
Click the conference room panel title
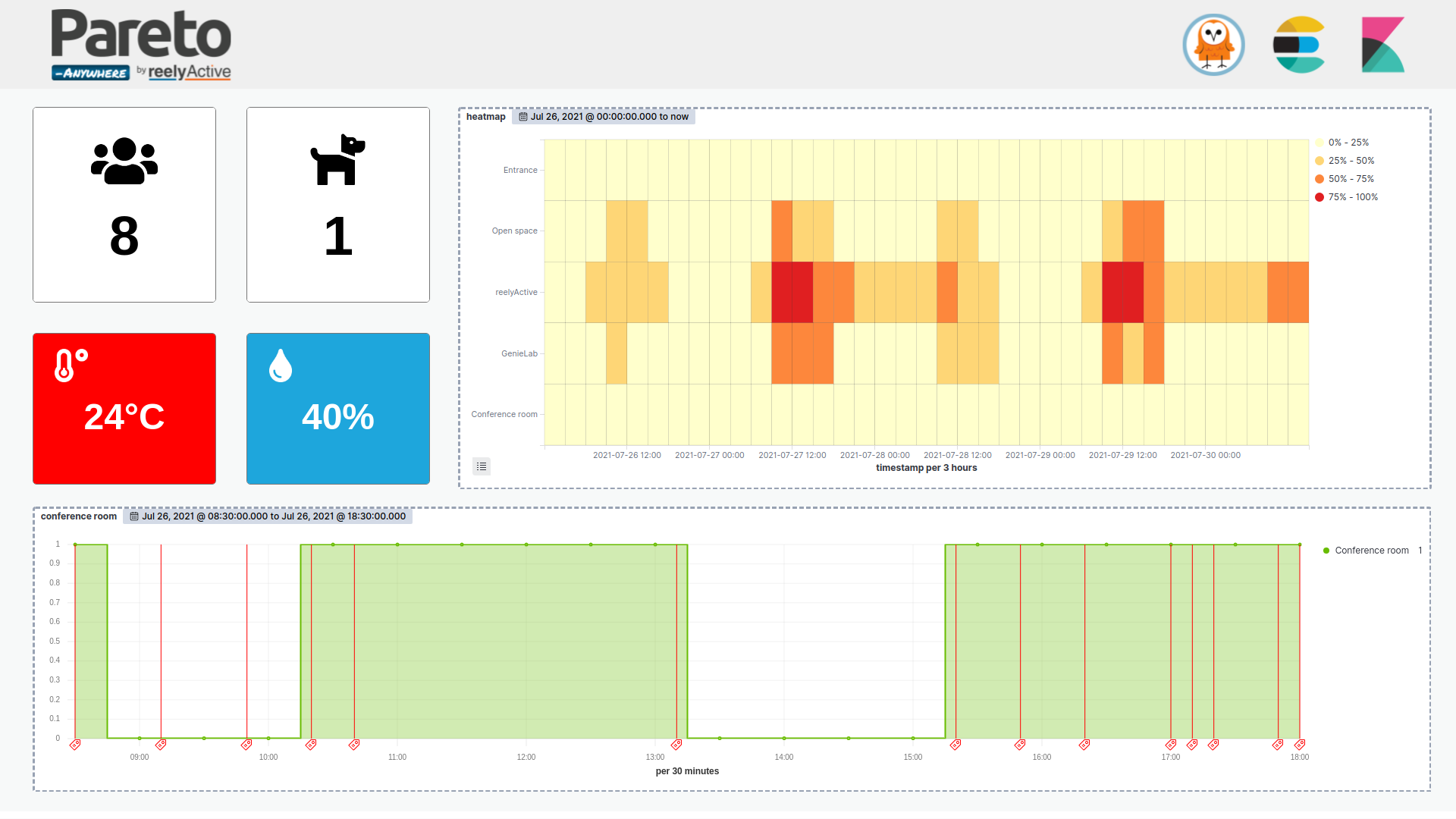(79, 516)
